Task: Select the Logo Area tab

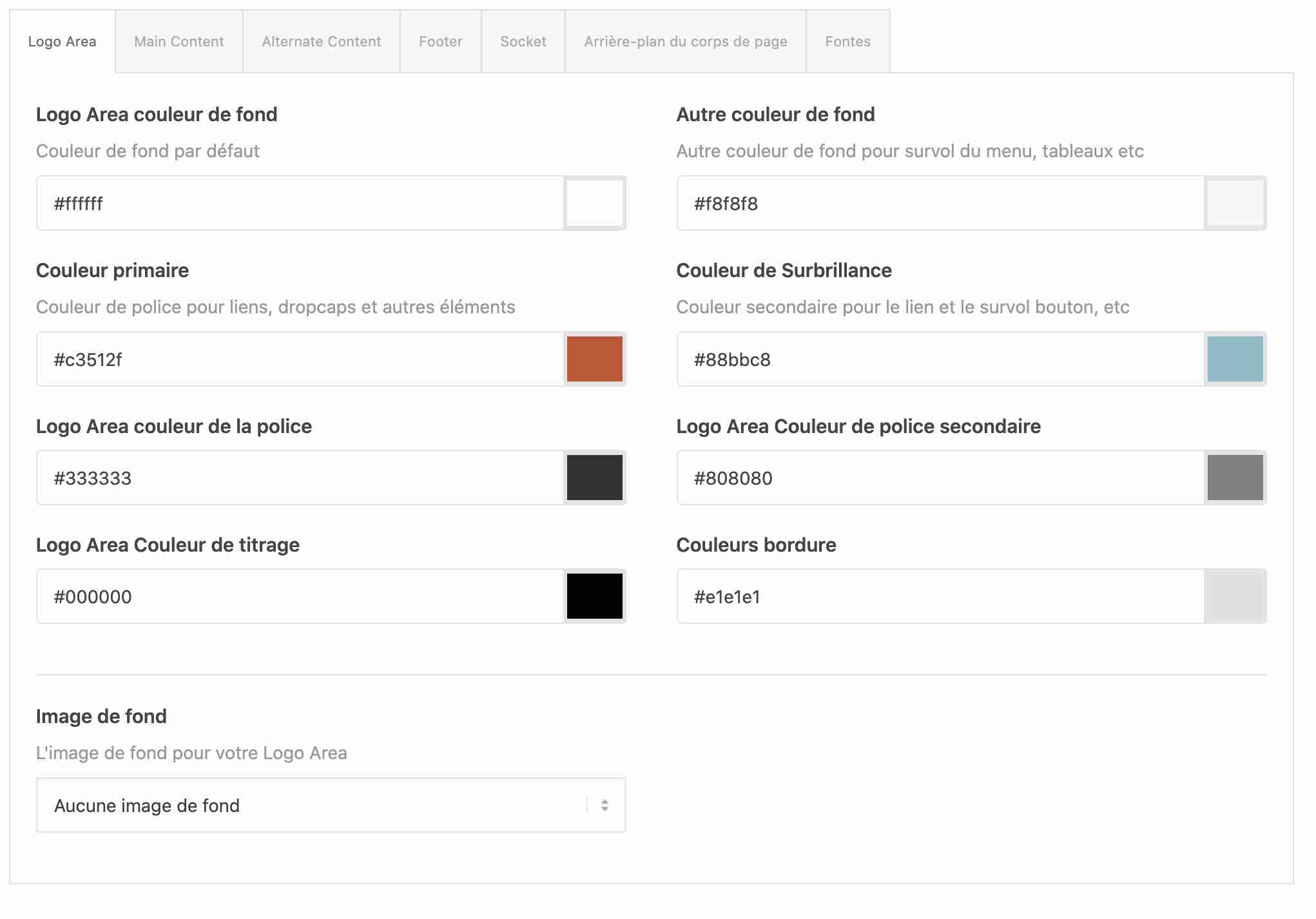Action: click(x=62, y=41)
